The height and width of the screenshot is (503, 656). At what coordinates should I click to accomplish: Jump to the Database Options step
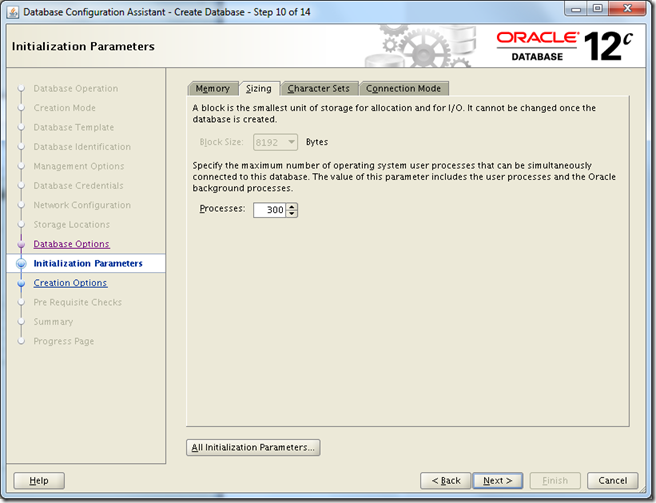72,244
